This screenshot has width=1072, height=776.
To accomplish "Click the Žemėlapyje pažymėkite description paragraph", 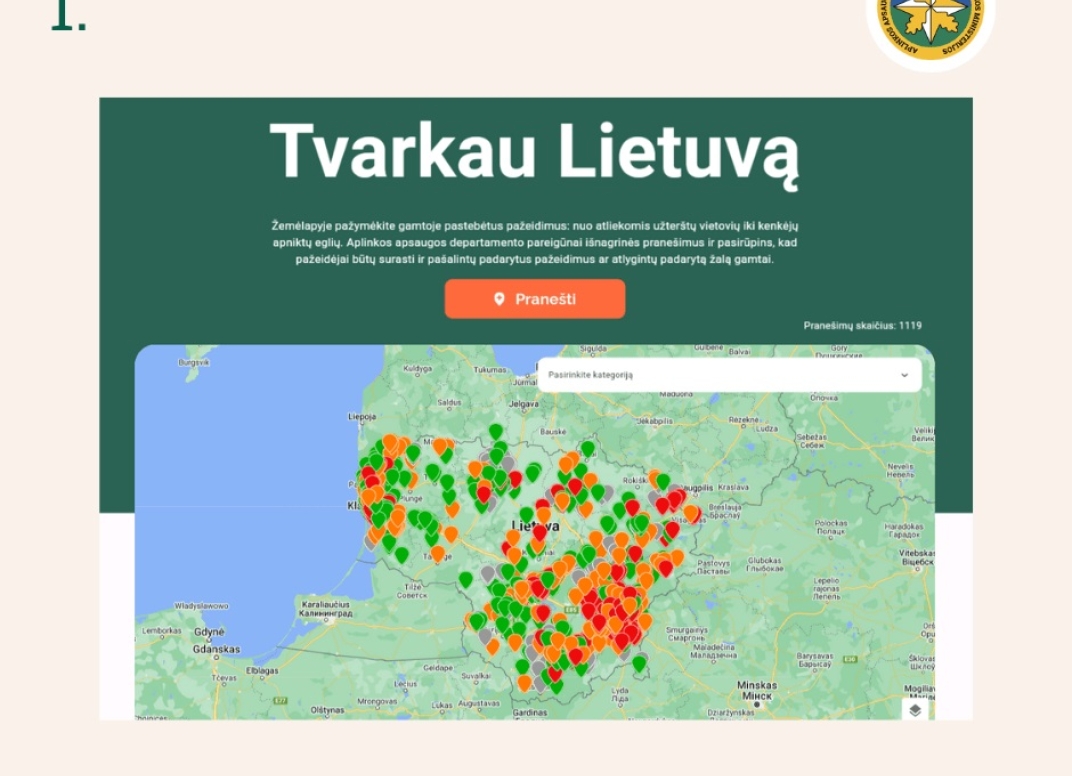I will 535,242.
